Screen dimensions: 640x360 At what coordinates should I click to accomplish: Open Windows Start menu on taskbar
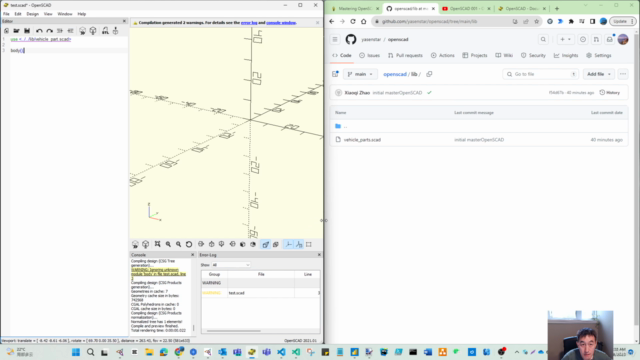coord(76,352)
